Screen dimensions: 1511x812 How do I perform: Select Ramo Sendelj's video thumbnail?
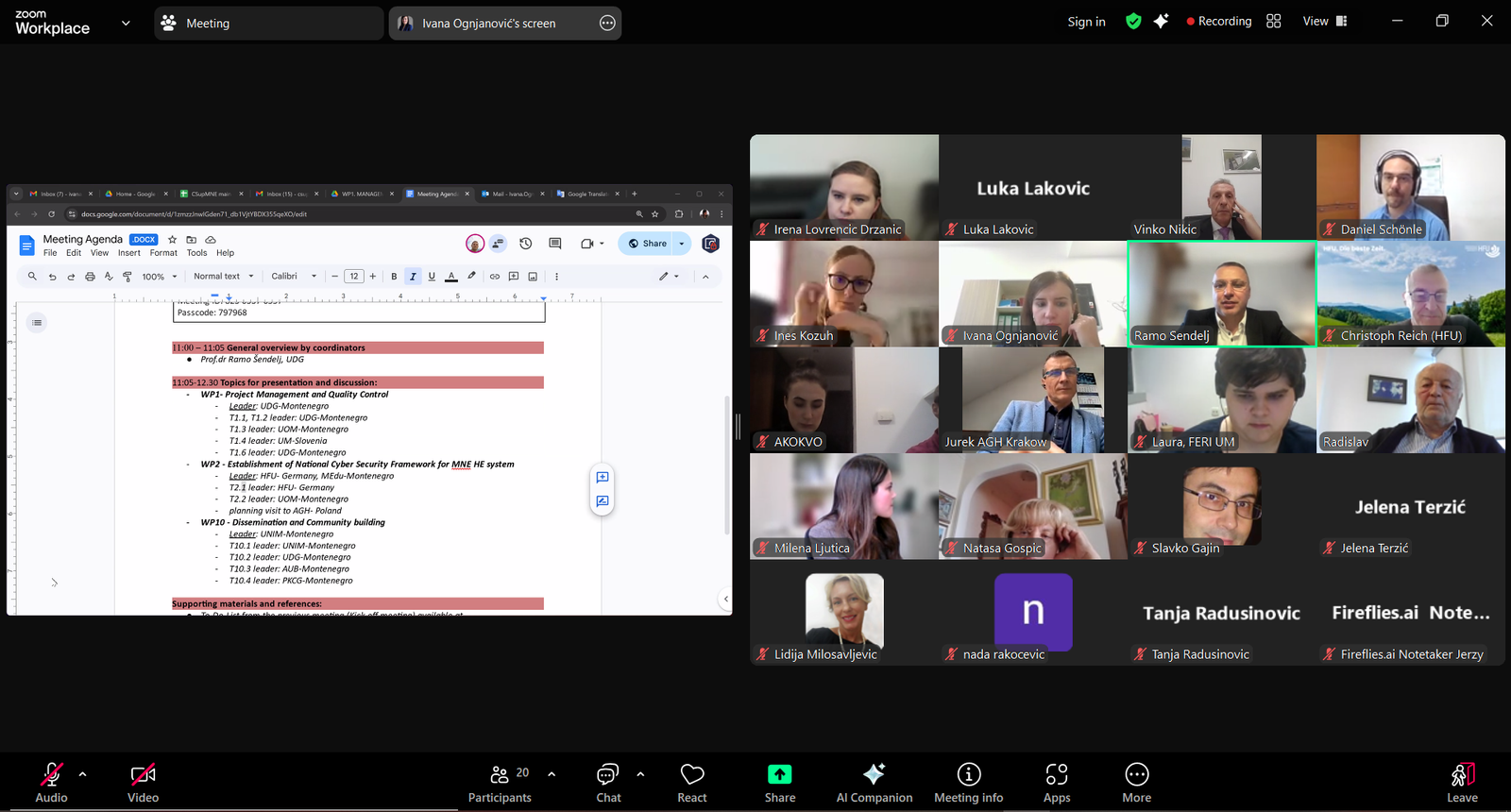(1221, 294)
